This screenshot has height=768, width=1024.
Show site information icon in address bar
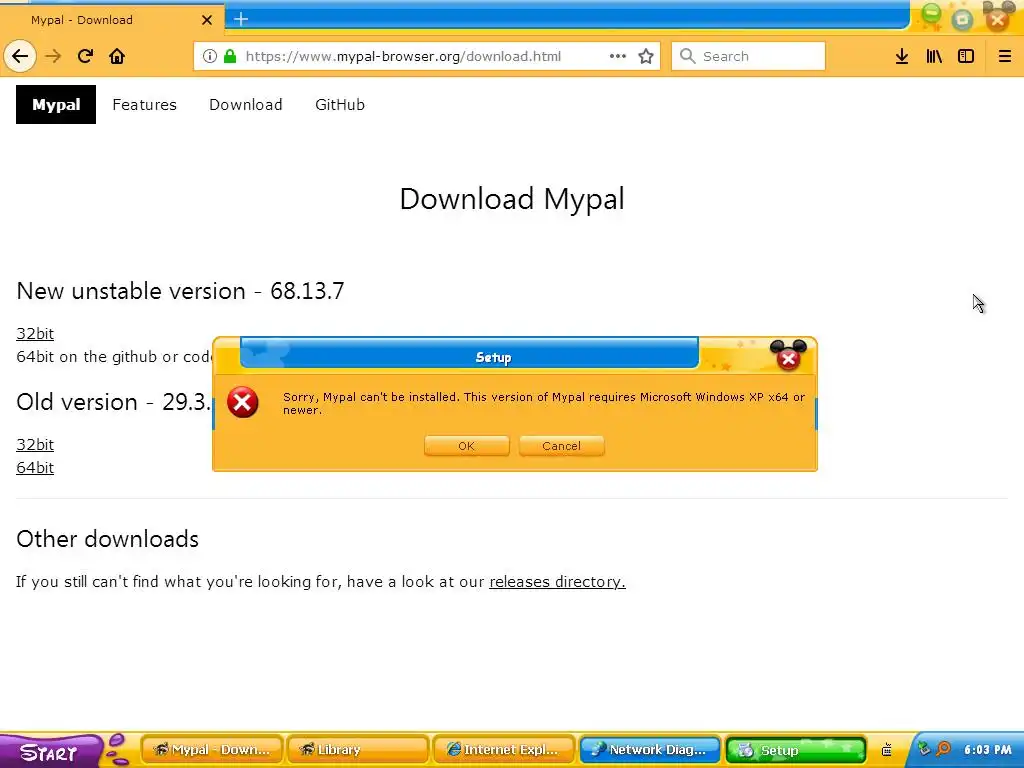(210, 56)
